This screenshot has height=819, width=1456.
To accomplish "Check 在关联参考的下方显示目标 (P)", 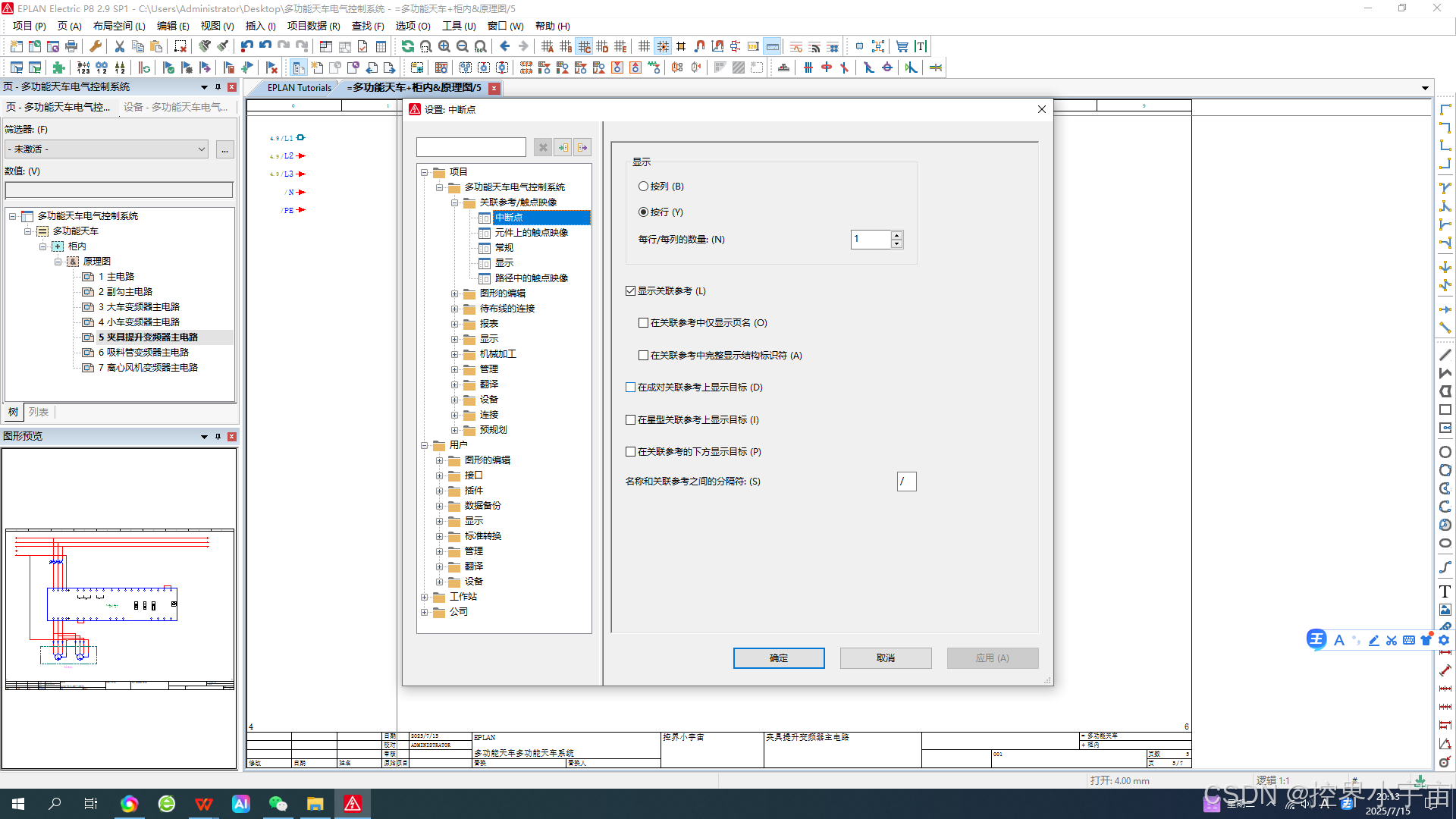I will (630, 452).
